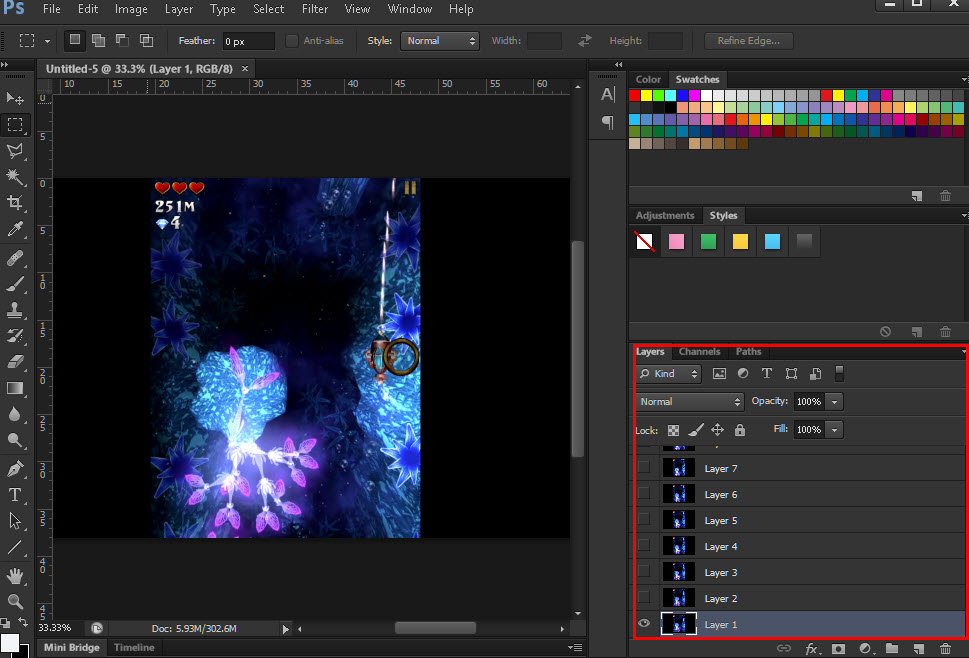The width and height of the screenshot is (969, 658).
Task: Select the Eraser tool
Action: (x=15, y=361)
